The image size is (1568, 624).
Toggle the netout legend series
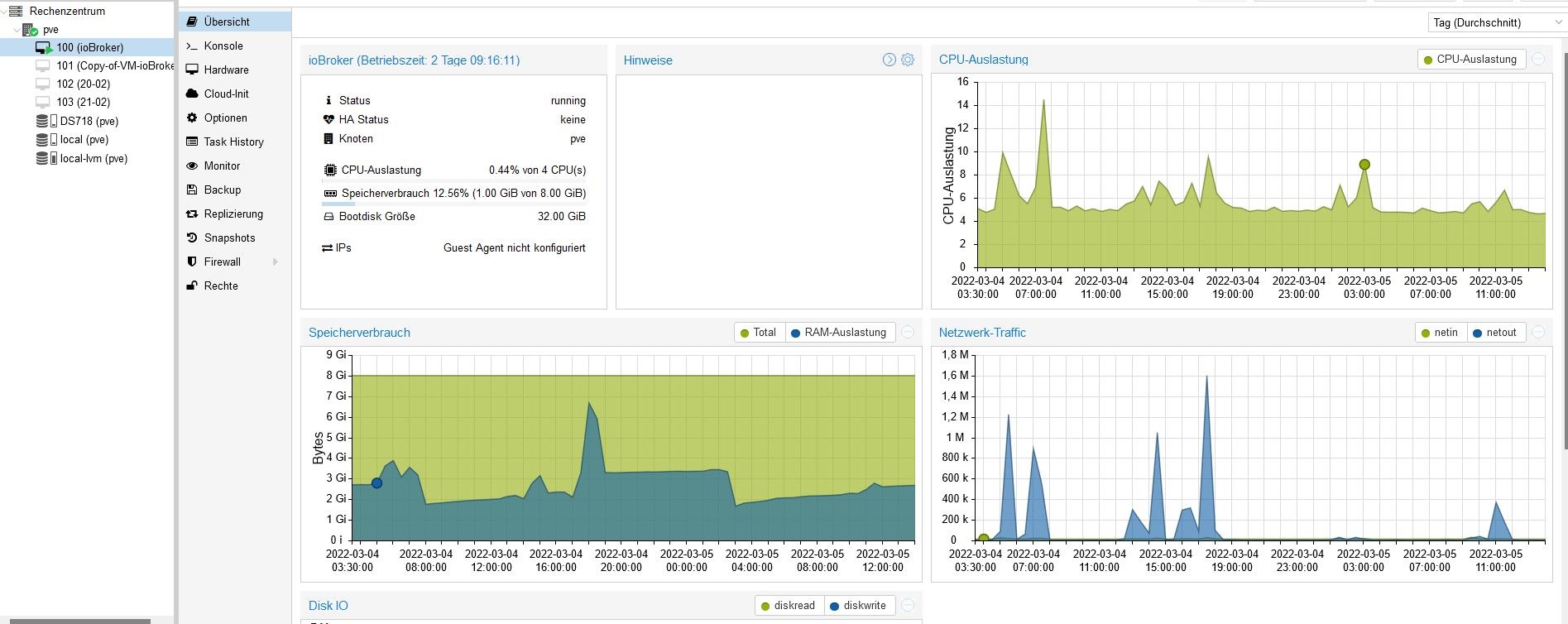[1495, 333]
